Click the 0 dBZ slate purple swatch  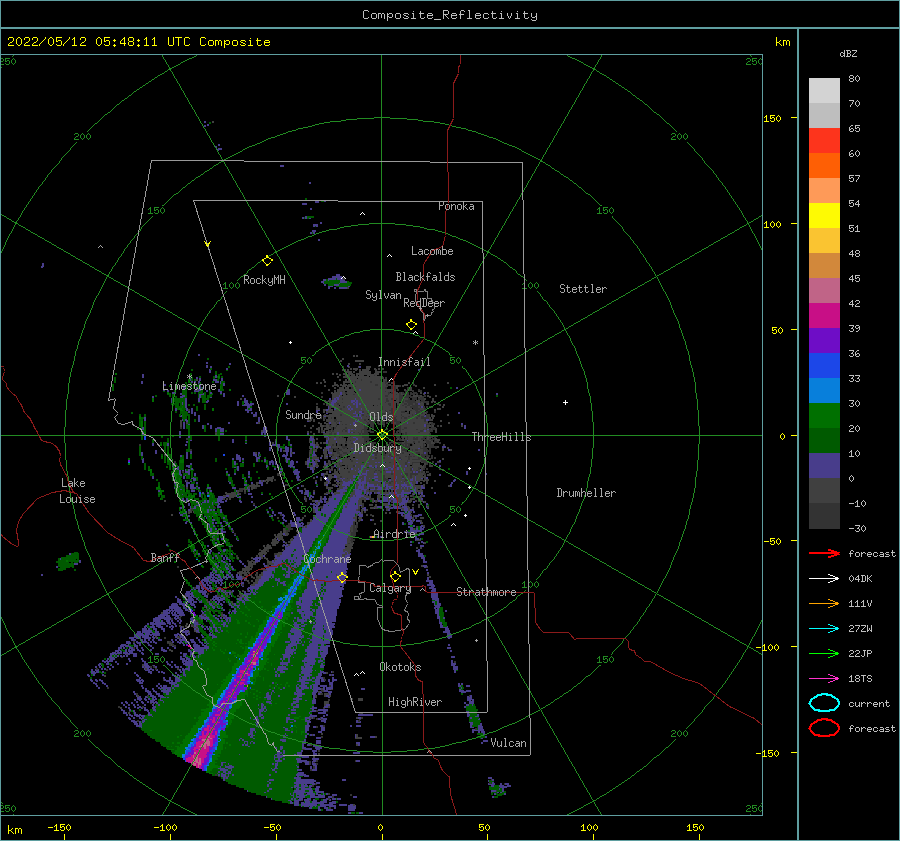tap(824, 466)
